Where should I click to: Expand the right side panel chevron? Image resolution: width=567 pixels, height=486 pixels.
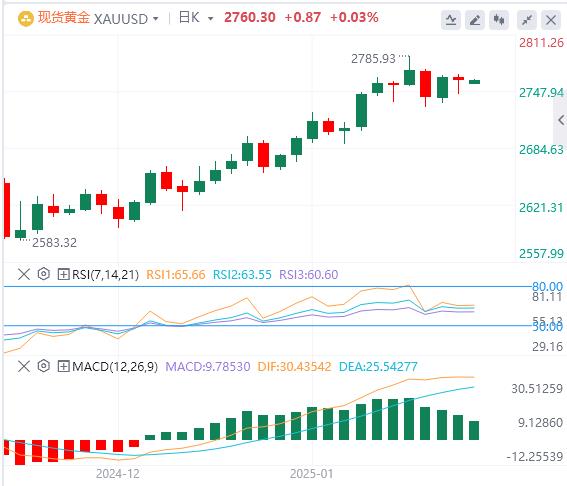pyautogui.click(x=561, y=120)
